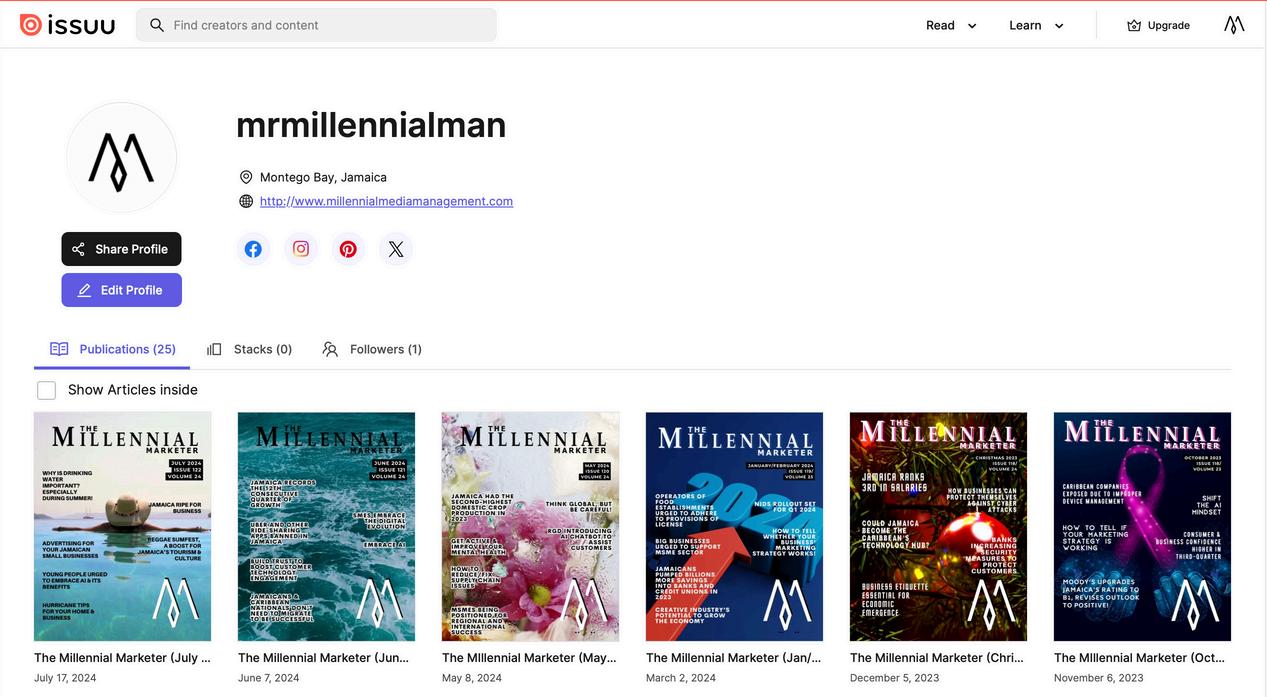Open the May 2024 magazine cover
The height and width of the screenshot is (697, 1267).
[530, 527]
